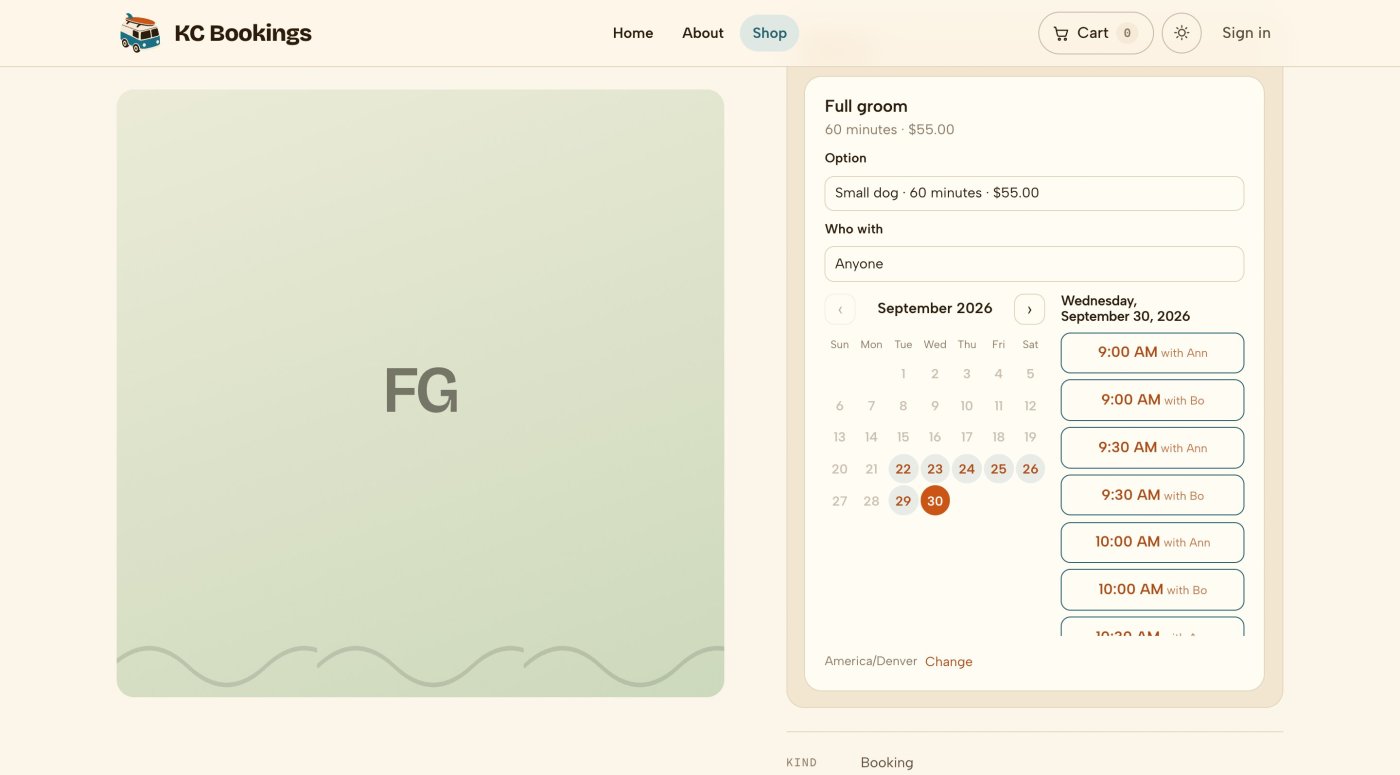Click the September 2026 month heading
1400x775 pixels.
[x=935, y=309]
